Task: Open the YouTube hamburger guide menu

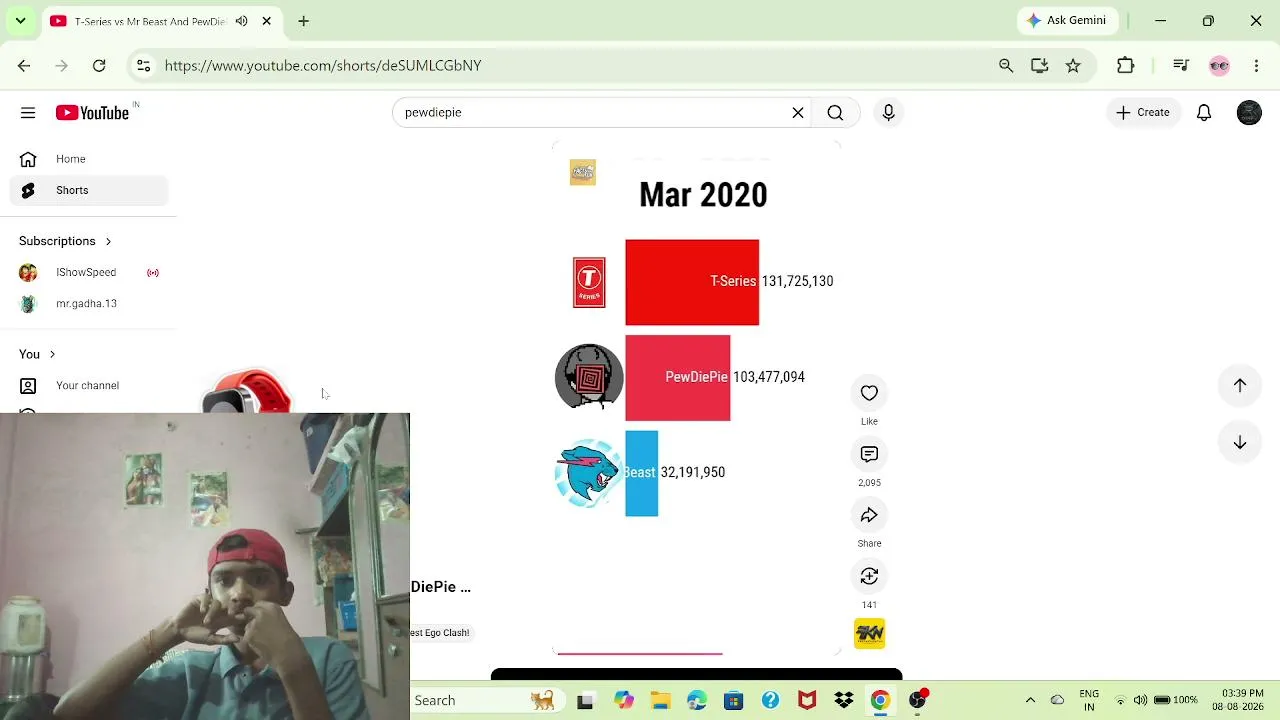Action: pyautogui.click(x=28, y=113)
